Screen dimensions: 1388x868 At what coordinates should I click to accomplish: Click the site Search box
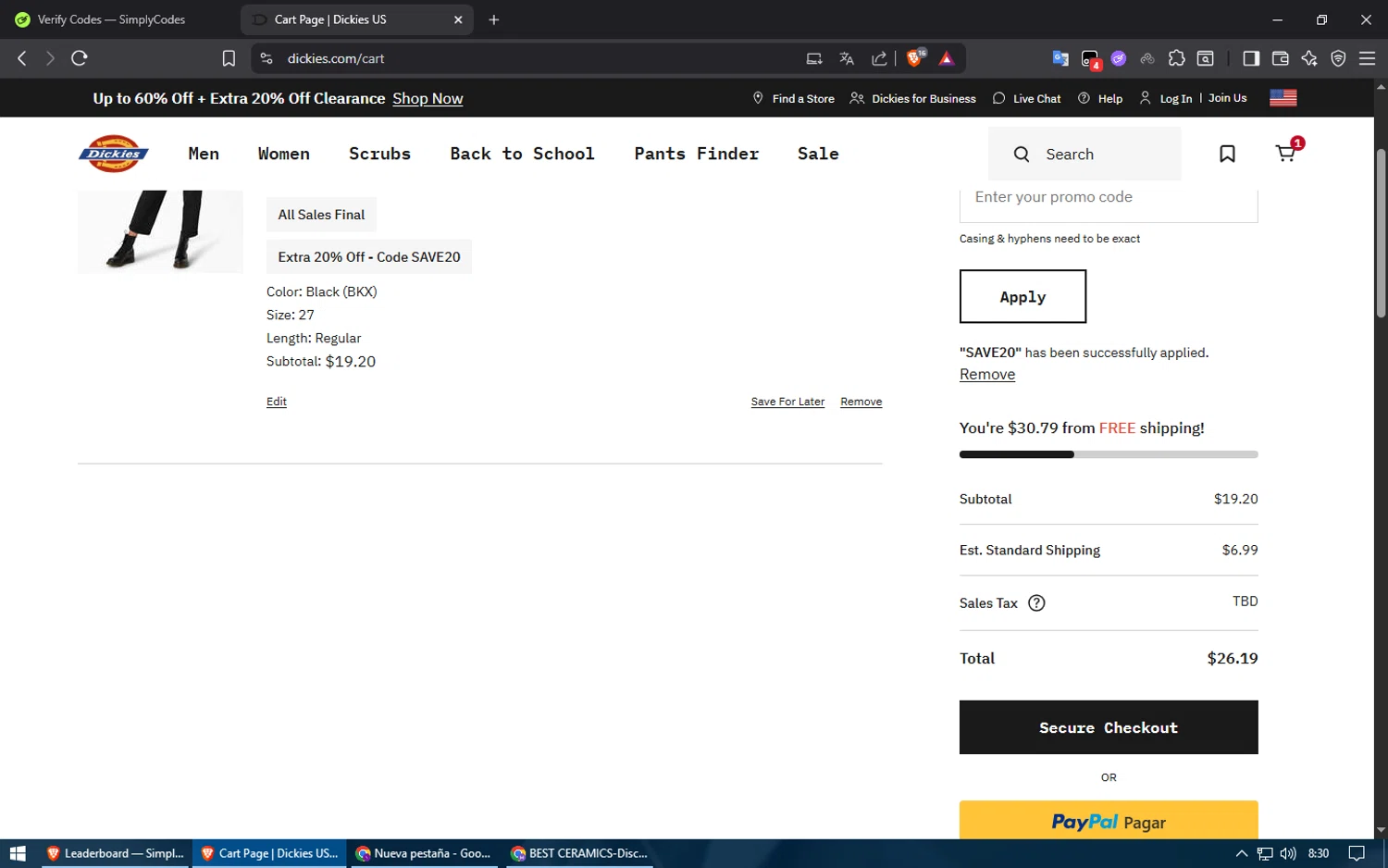[x=1084, y=154]
